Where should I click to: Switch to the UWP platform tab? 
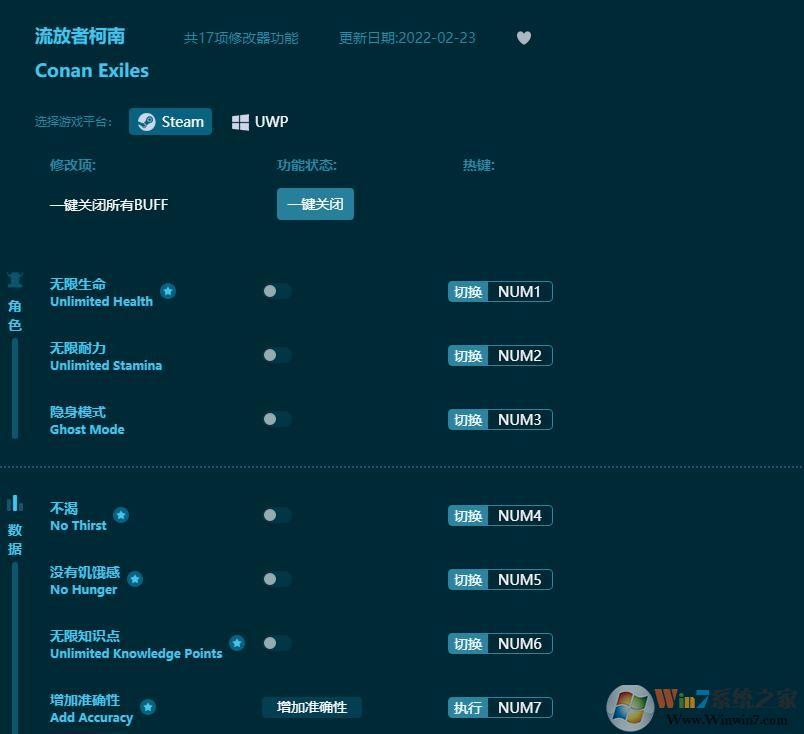click(x=259, y=121)
